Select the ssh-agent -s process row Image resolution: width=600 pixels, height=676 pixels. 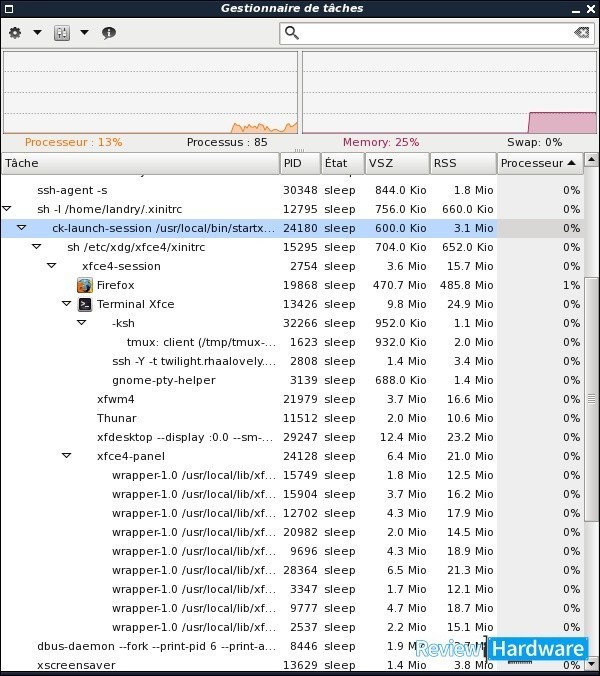click(292, 190)
